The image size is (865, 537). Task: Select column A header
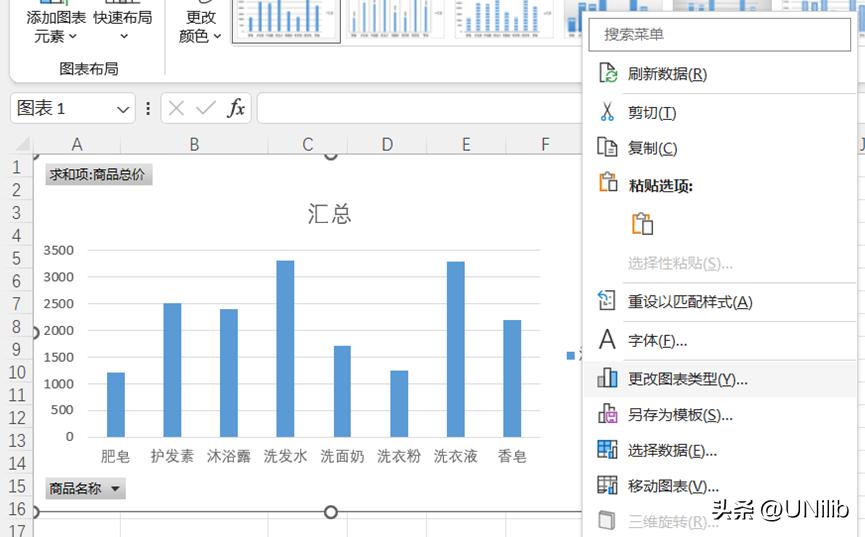click(x=77, y=145)
